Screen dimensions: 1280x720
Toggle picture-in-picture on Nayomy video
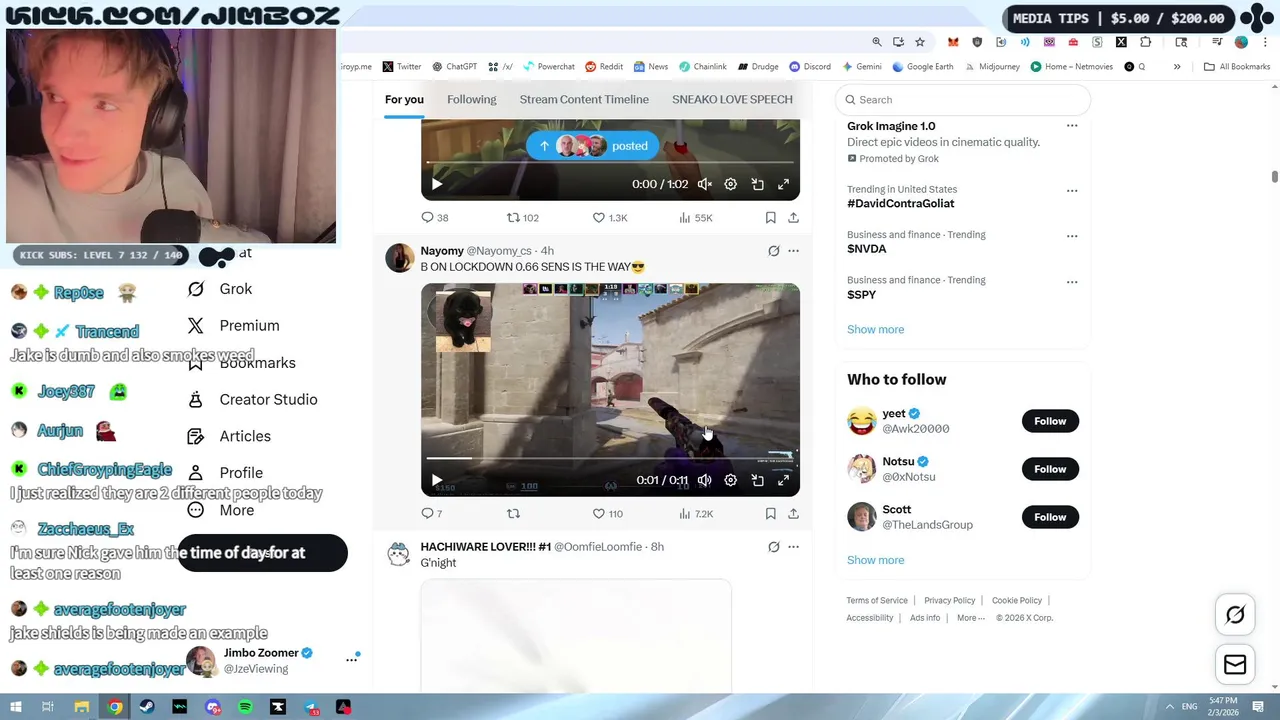pos(757,480)
